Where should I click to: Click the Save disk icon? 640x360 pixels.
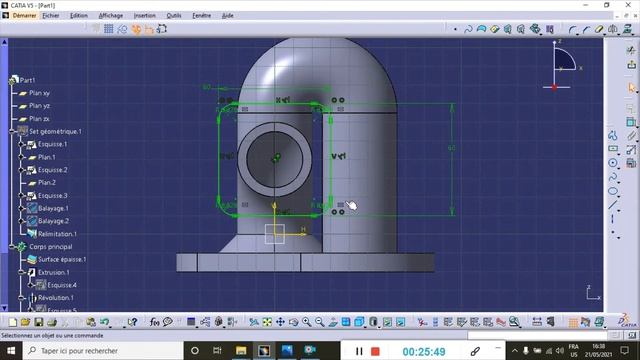click(x=38, y=322)
